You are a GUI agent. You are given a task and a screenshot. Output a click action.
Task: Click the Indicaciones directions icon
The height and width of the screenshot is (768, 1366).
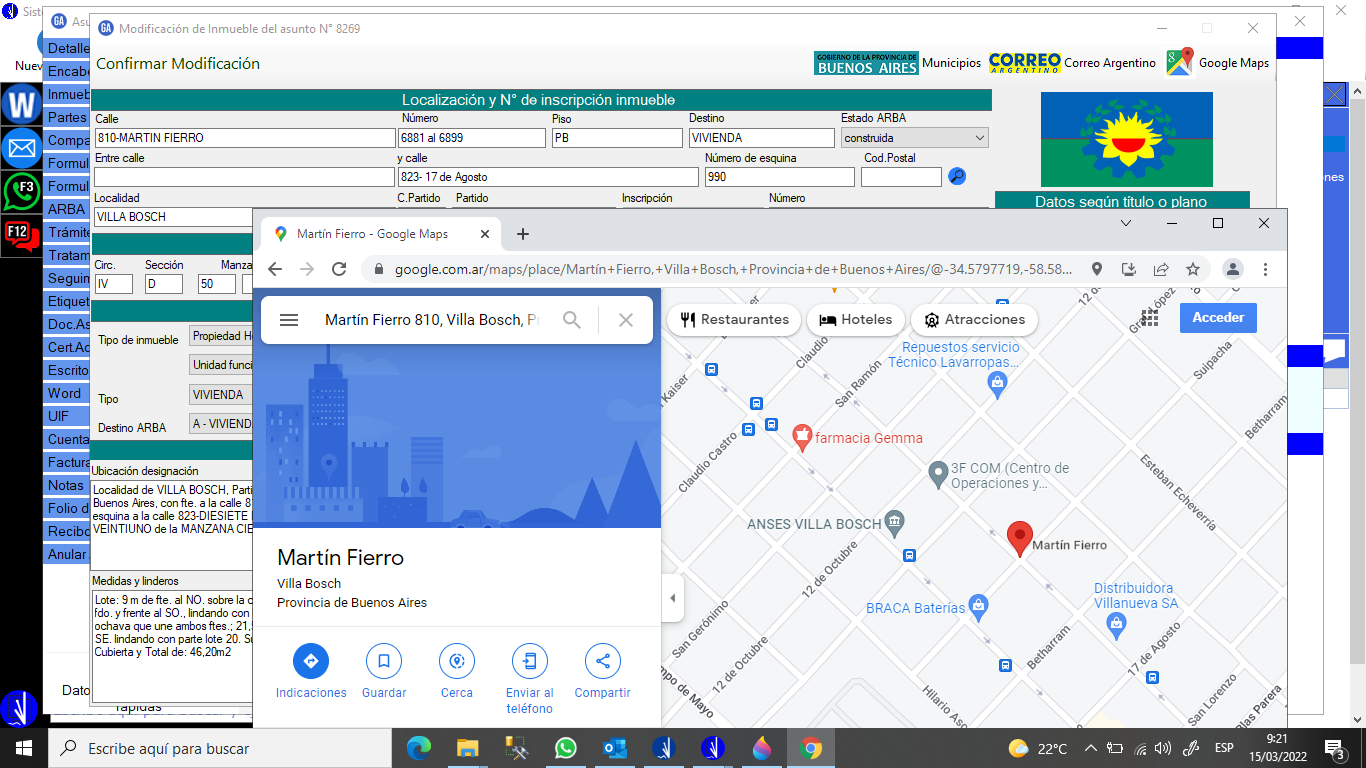(310, 661)
